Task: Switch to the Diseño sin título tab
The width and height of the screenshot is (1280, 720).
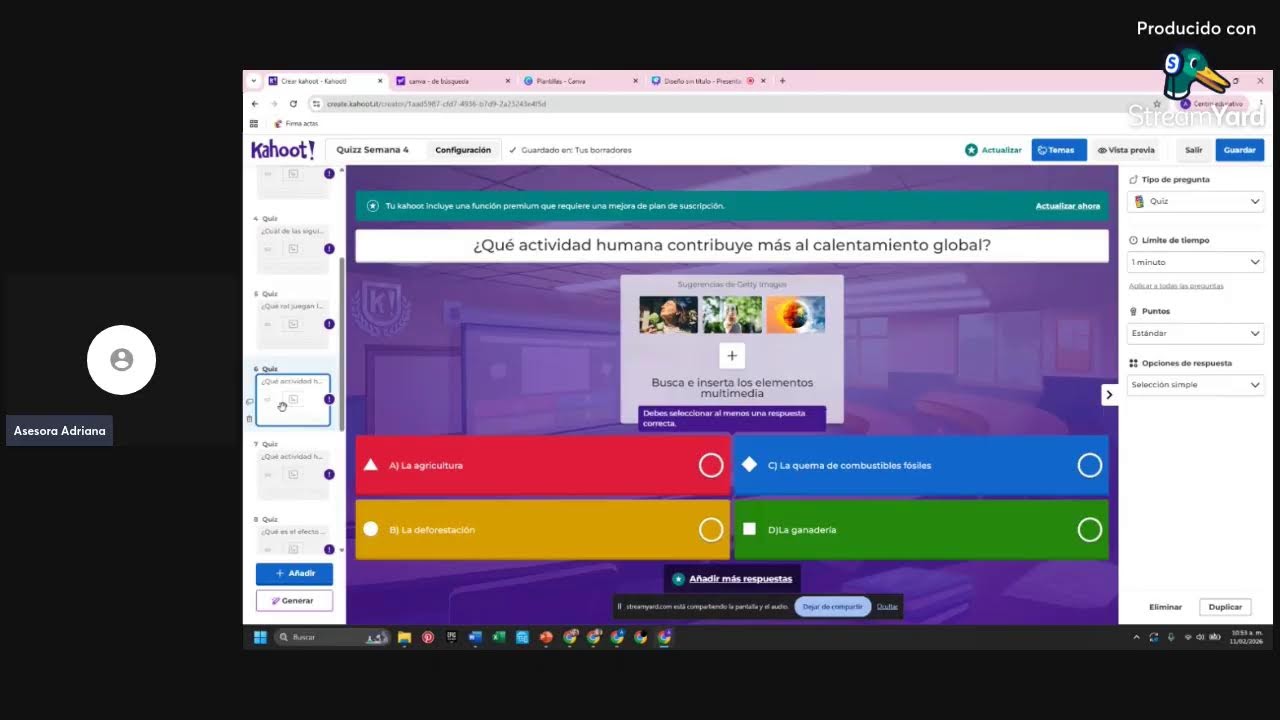Action: 708,81
